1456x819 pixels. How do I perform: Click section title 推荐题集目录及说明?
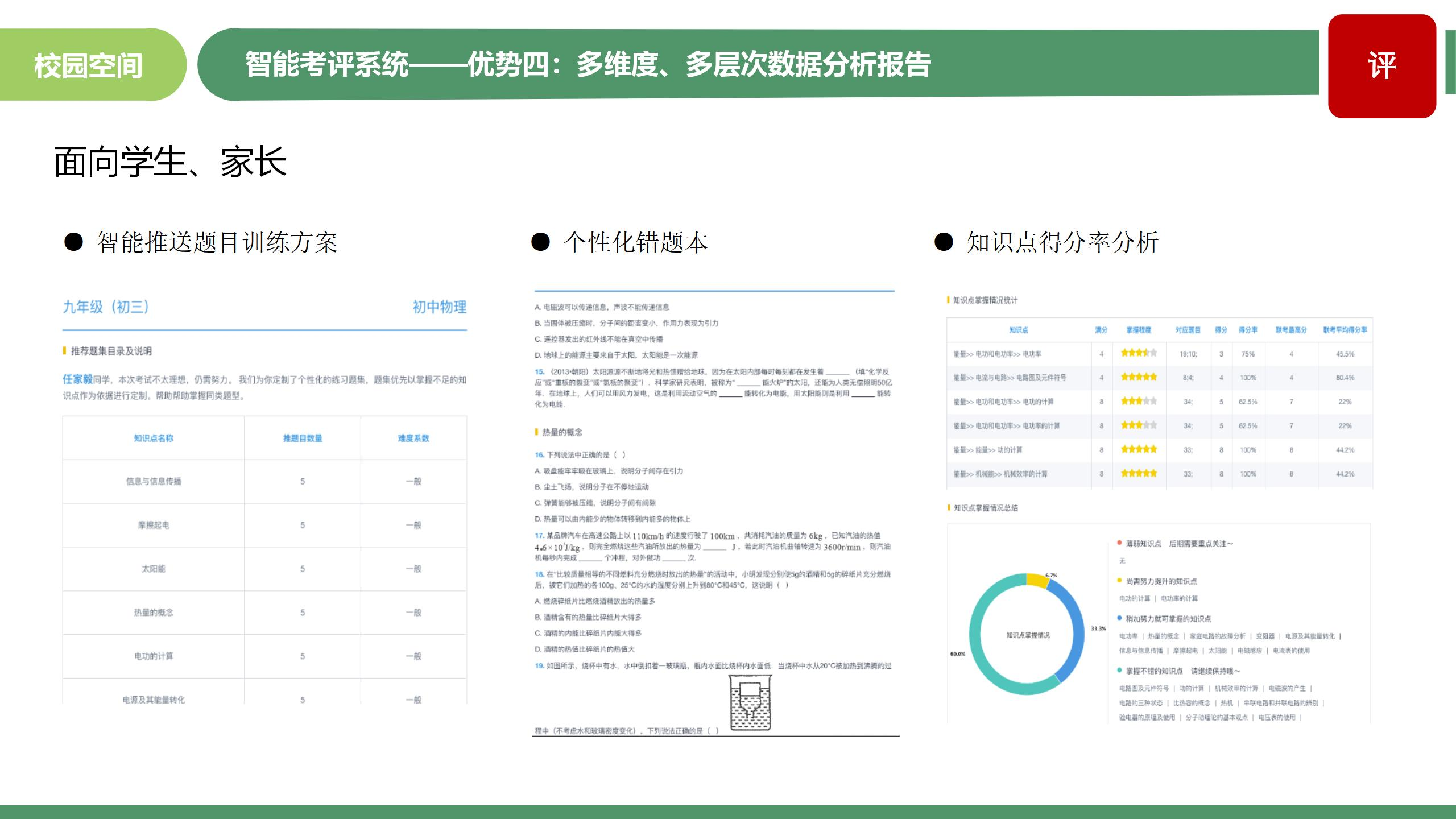pyautogui.click(x=111, y=351)
